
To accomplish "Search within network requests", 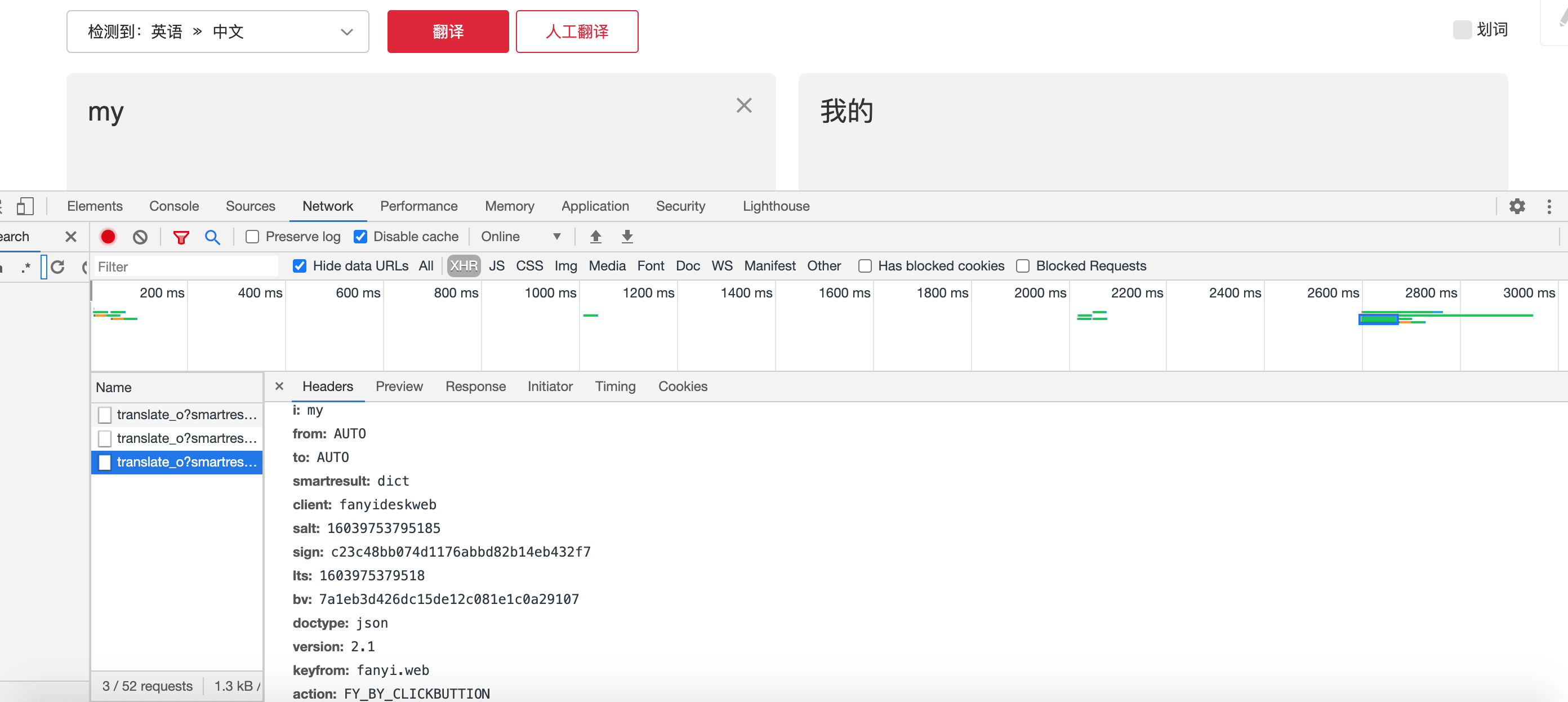I will pyautogui.click(x=212, y=237).
